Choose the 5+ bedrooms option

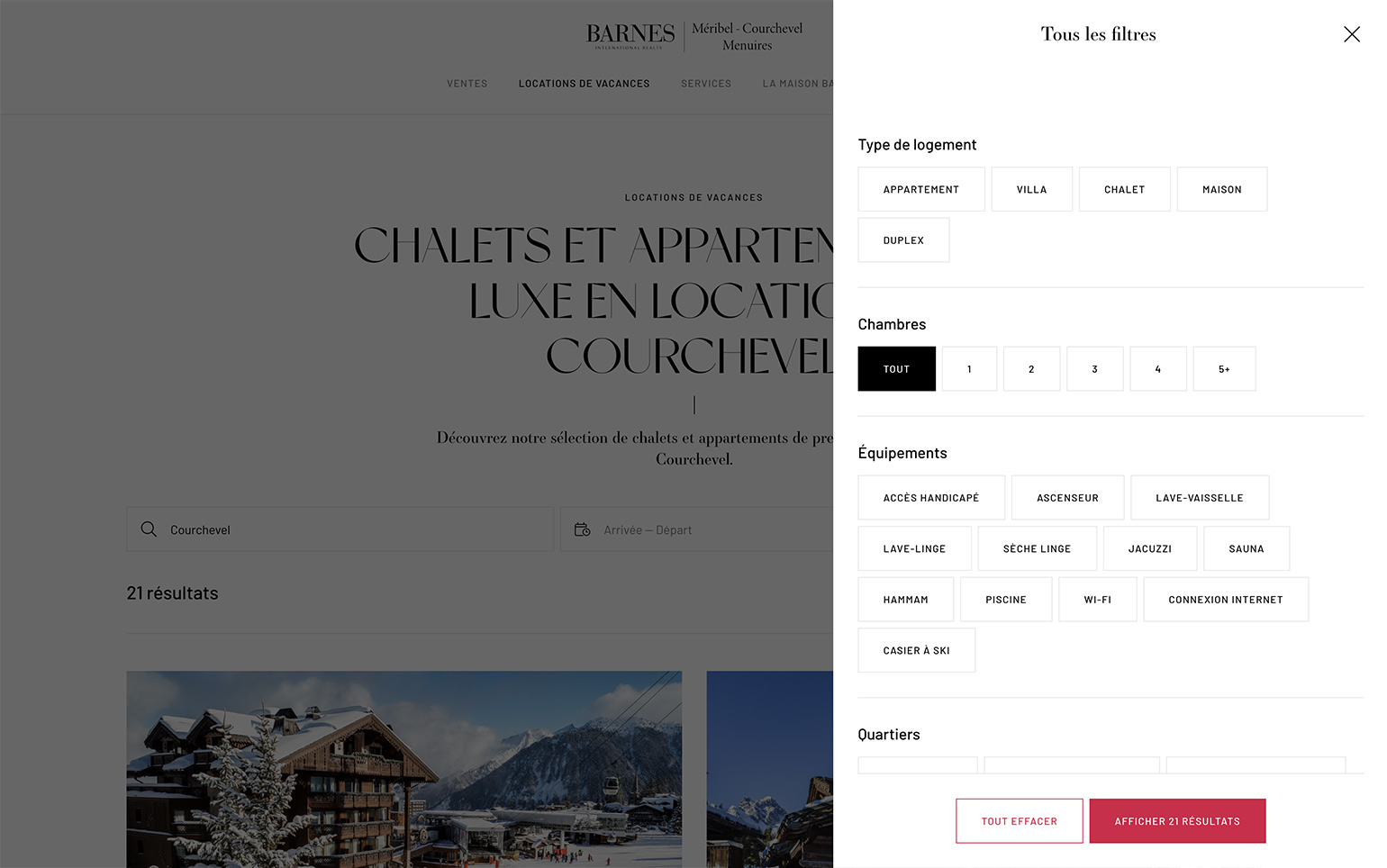(1224, 369)
